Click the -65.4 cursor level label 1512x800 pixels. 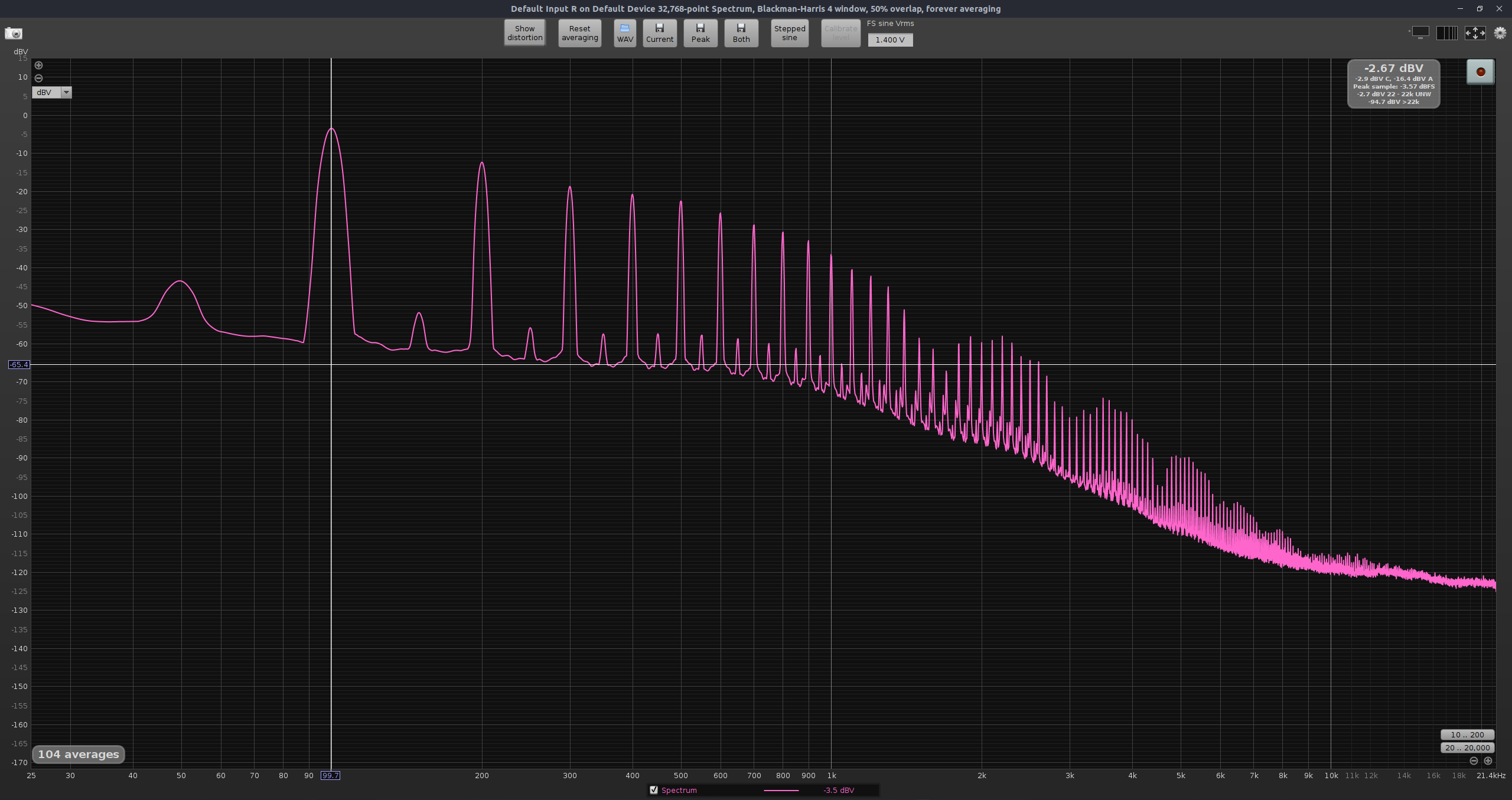click(19, 365)
